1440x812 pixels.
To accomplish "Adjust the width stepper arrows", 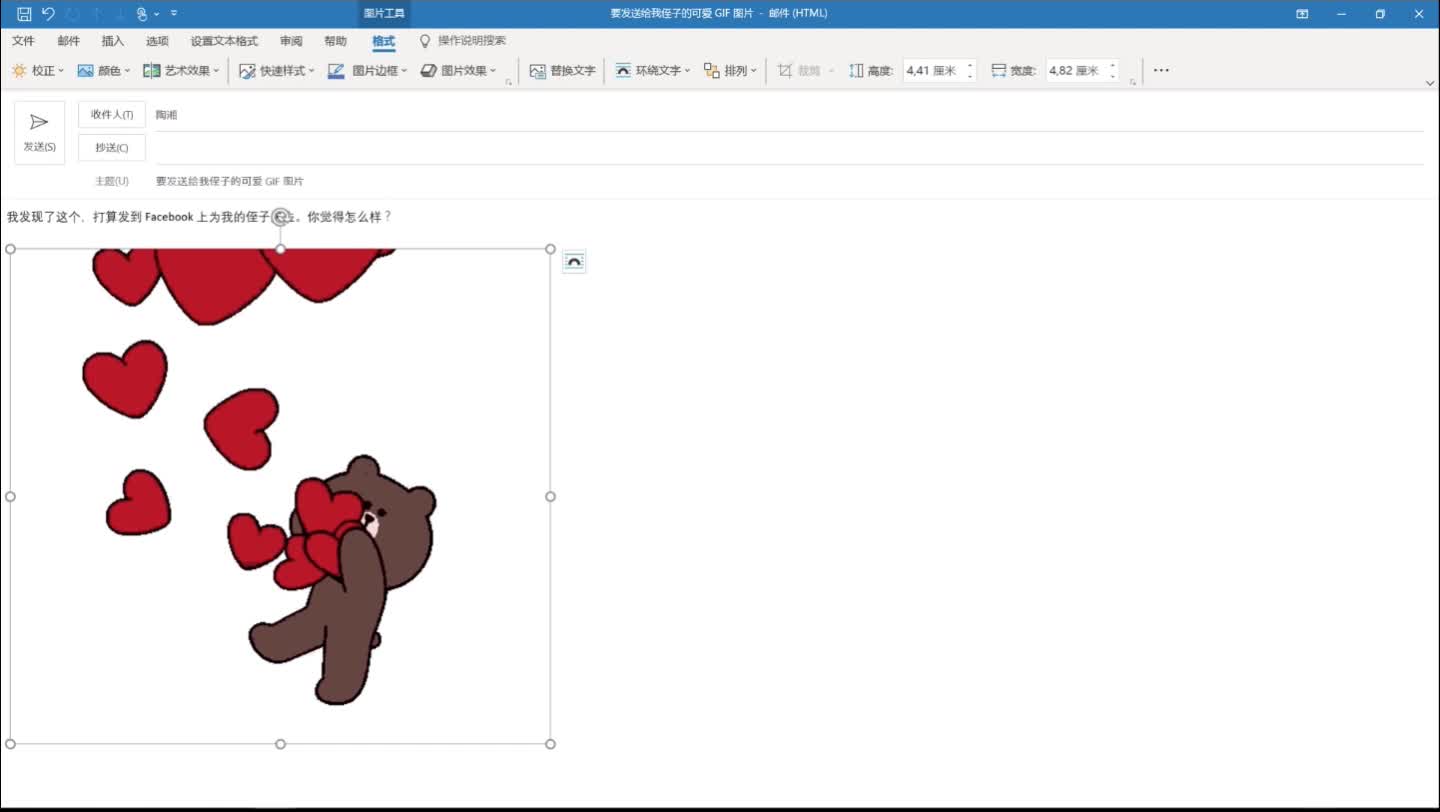I will point(1113,71).
